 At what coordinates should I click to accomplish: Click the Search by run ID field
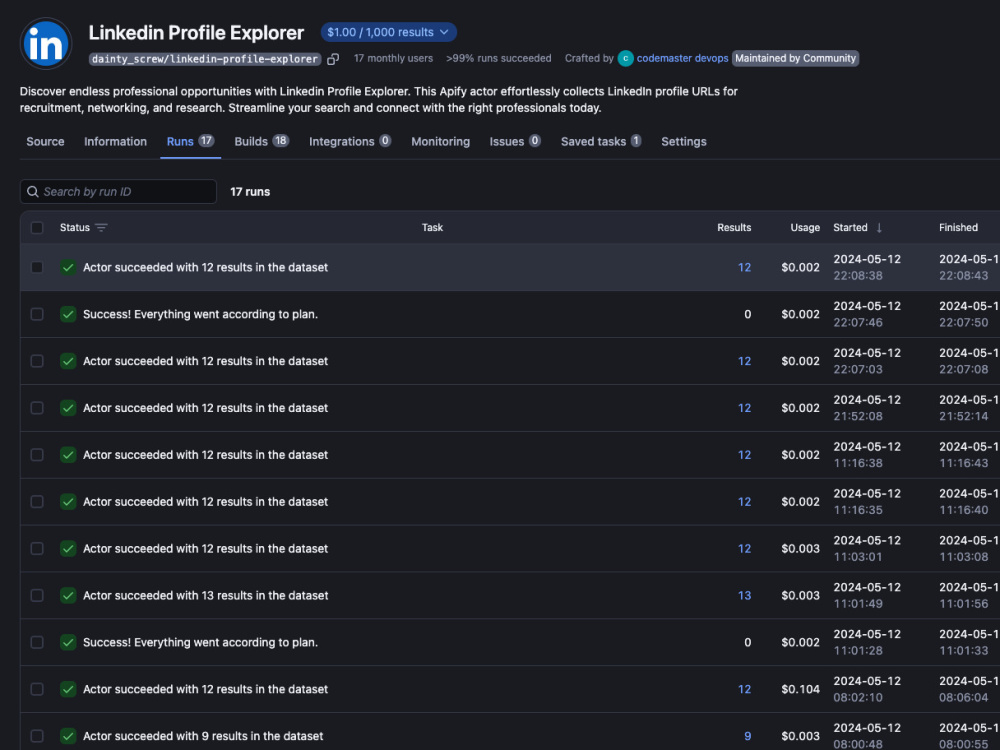119,191
